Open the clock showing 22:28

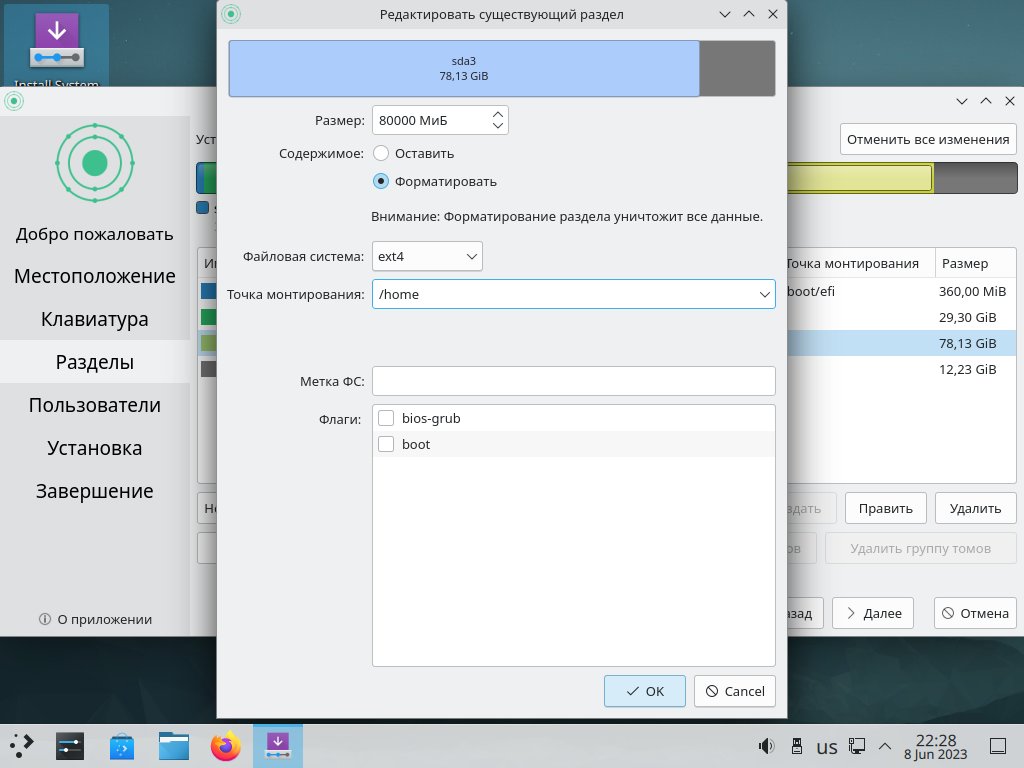pyautogui.click(x=936, y=746)
